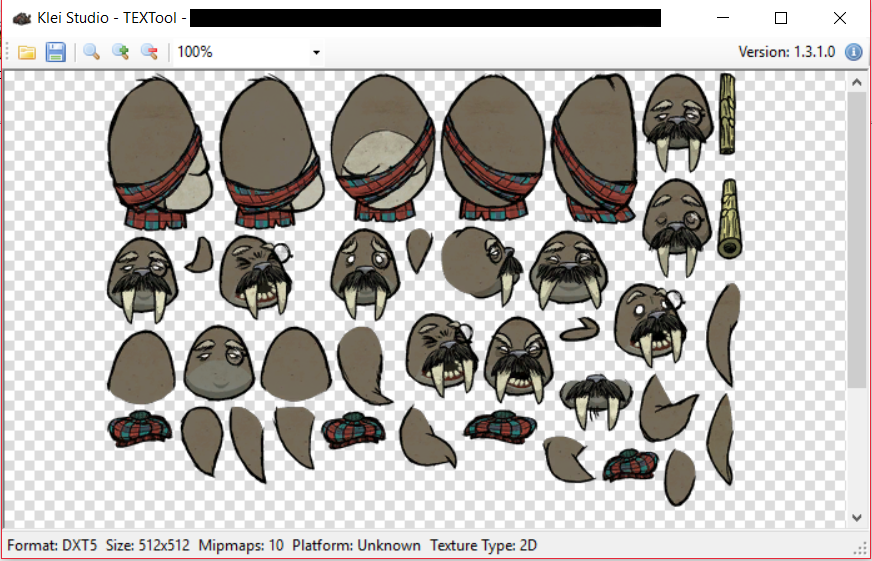Open a texture file via folder icon

(x=27, y=52)
